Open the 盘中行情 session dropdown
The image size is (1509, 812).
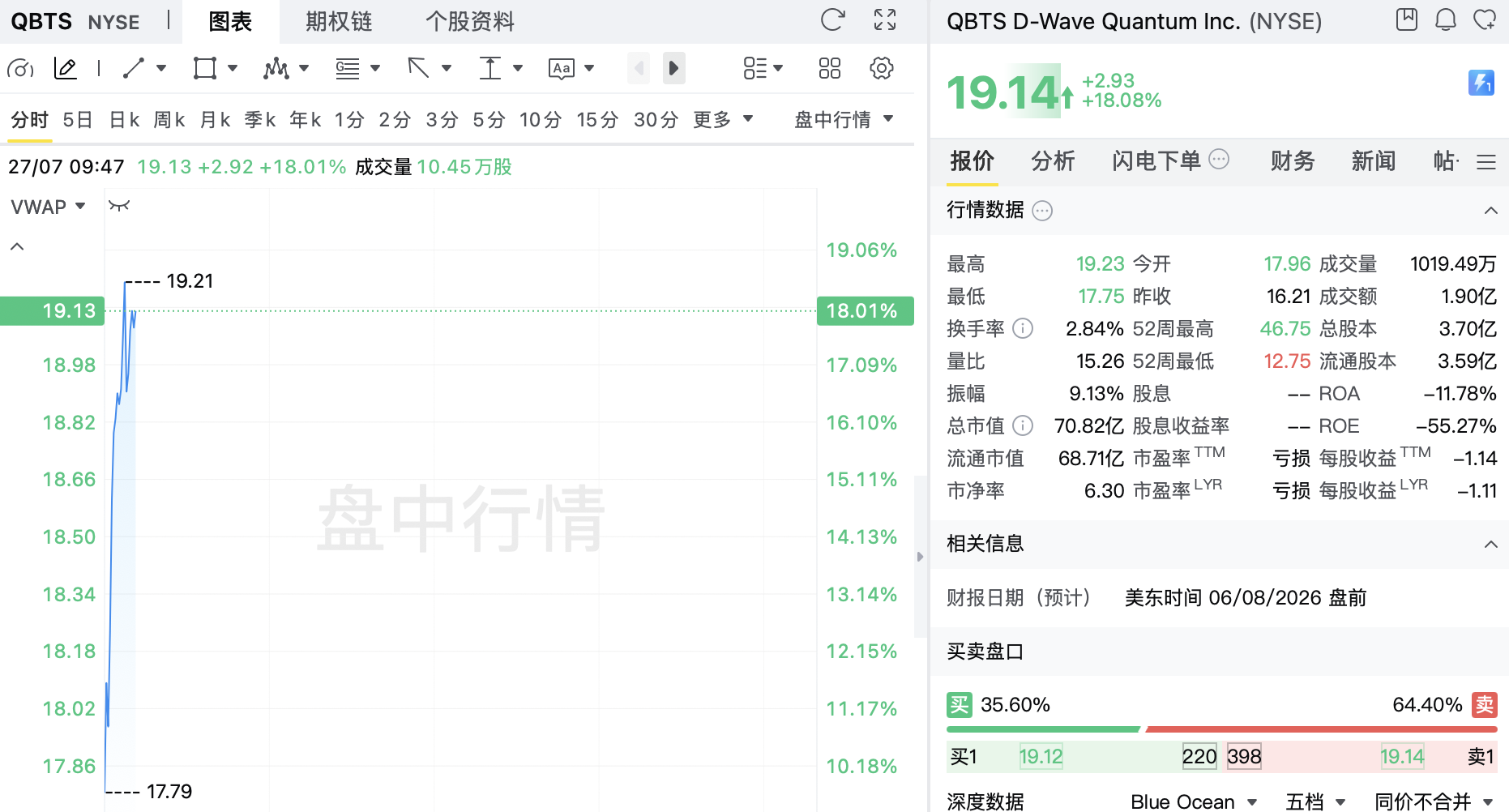pyautogui.click(x=844, y=120)
